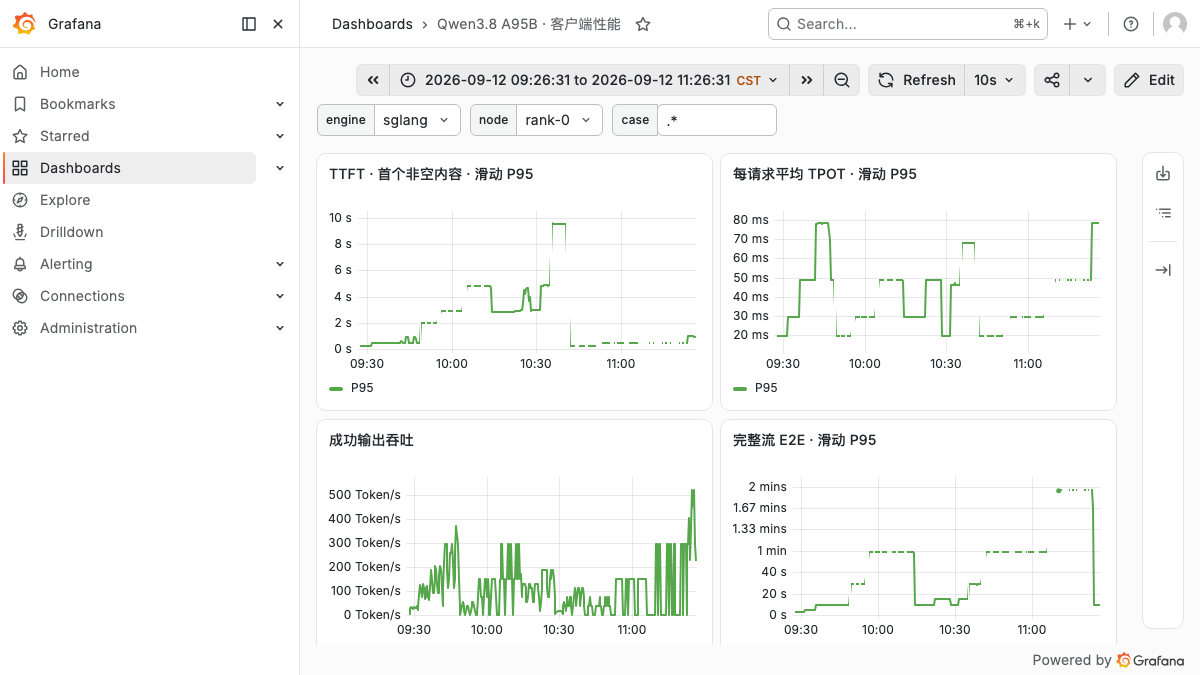Expand the Alerting section chevron
1200x675 pixels.
click(x=280, y=264)
